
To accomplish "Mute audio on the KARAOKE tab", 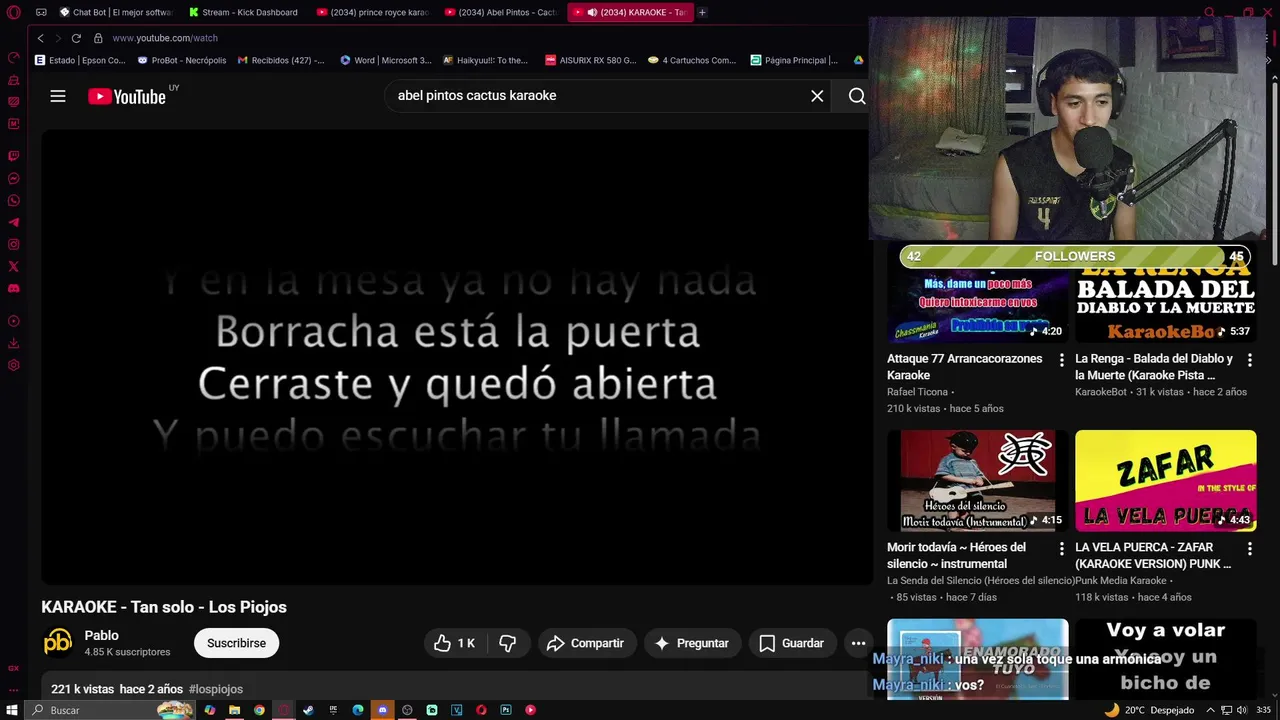I will click(592, 12).
